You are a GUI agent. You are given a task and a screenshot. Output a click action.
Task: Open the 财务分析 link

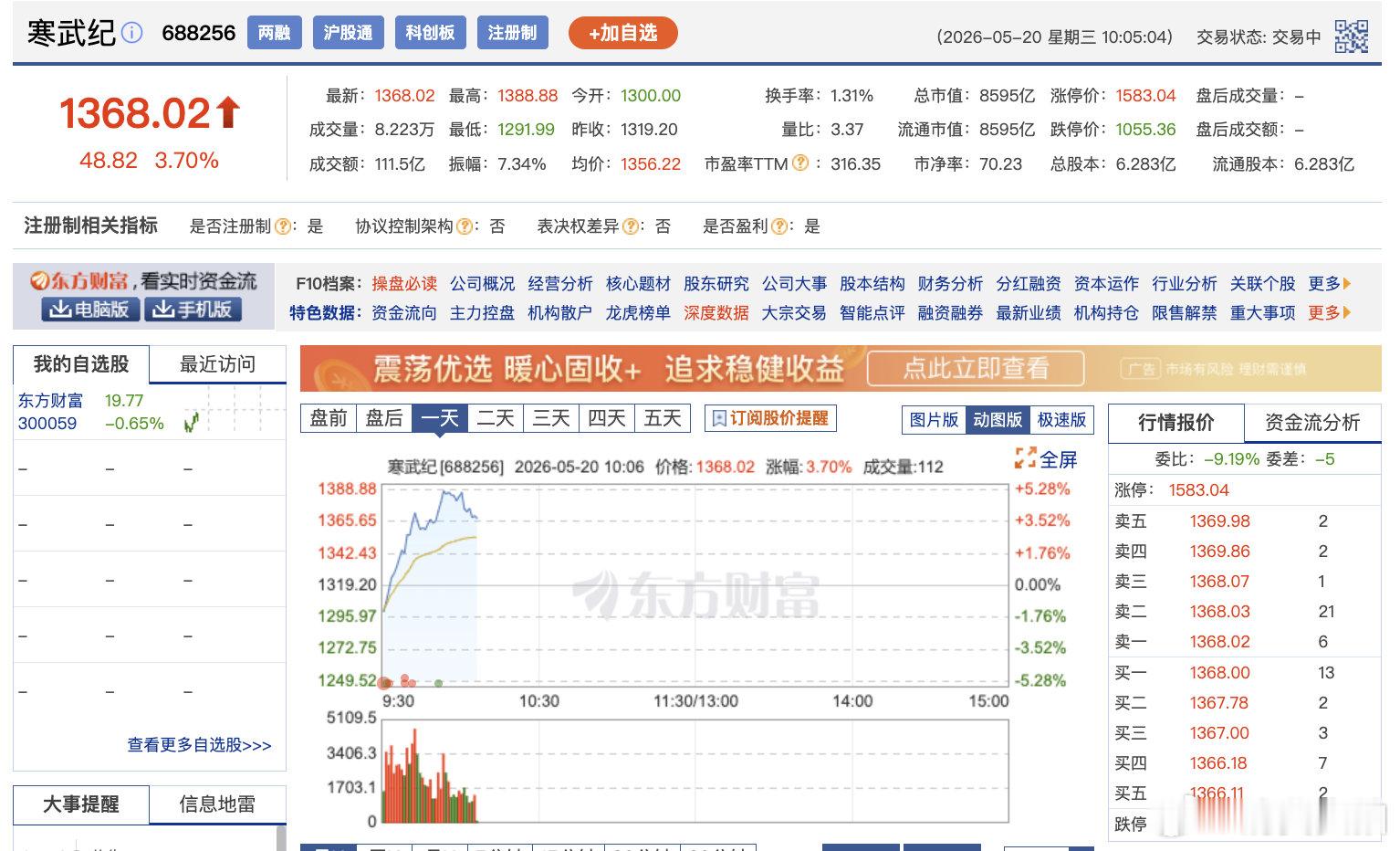[x=950, y=284]
